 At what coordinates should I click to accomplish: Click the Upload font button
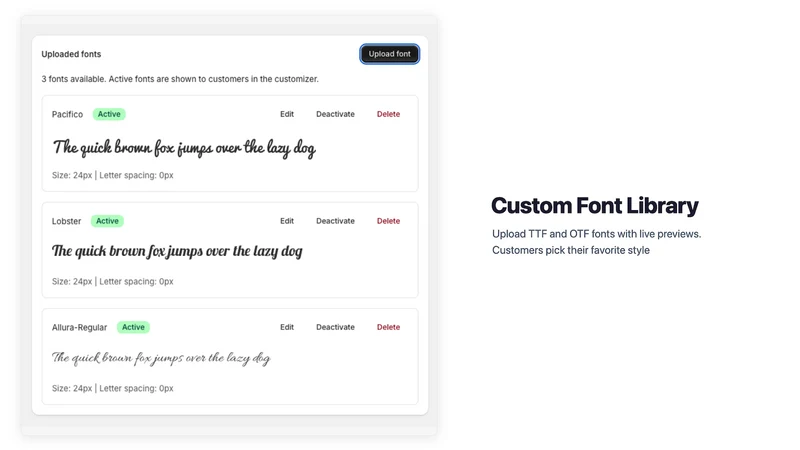click(x=389, y=54)
